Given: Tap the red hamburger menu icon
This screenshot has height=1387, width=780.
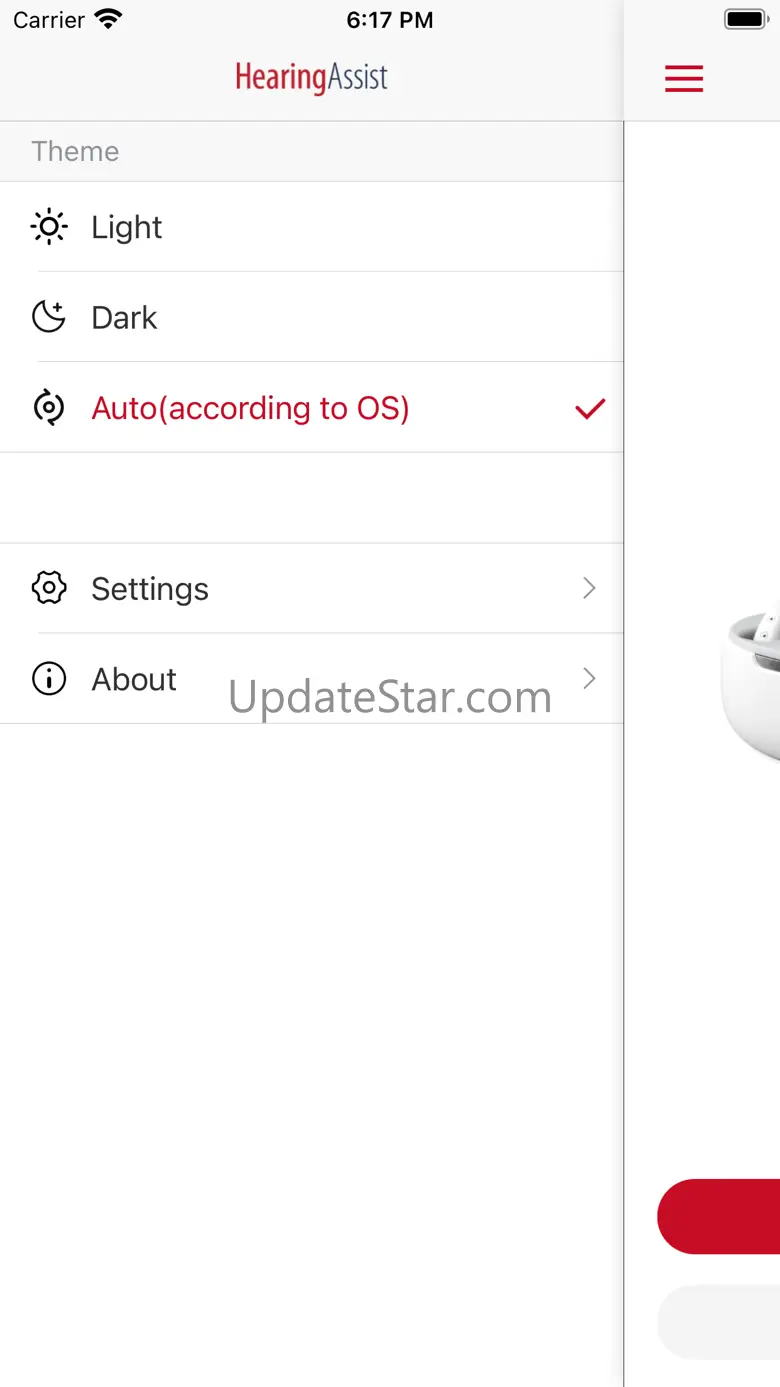Looking at the screenshot, I should click(684, 78).
